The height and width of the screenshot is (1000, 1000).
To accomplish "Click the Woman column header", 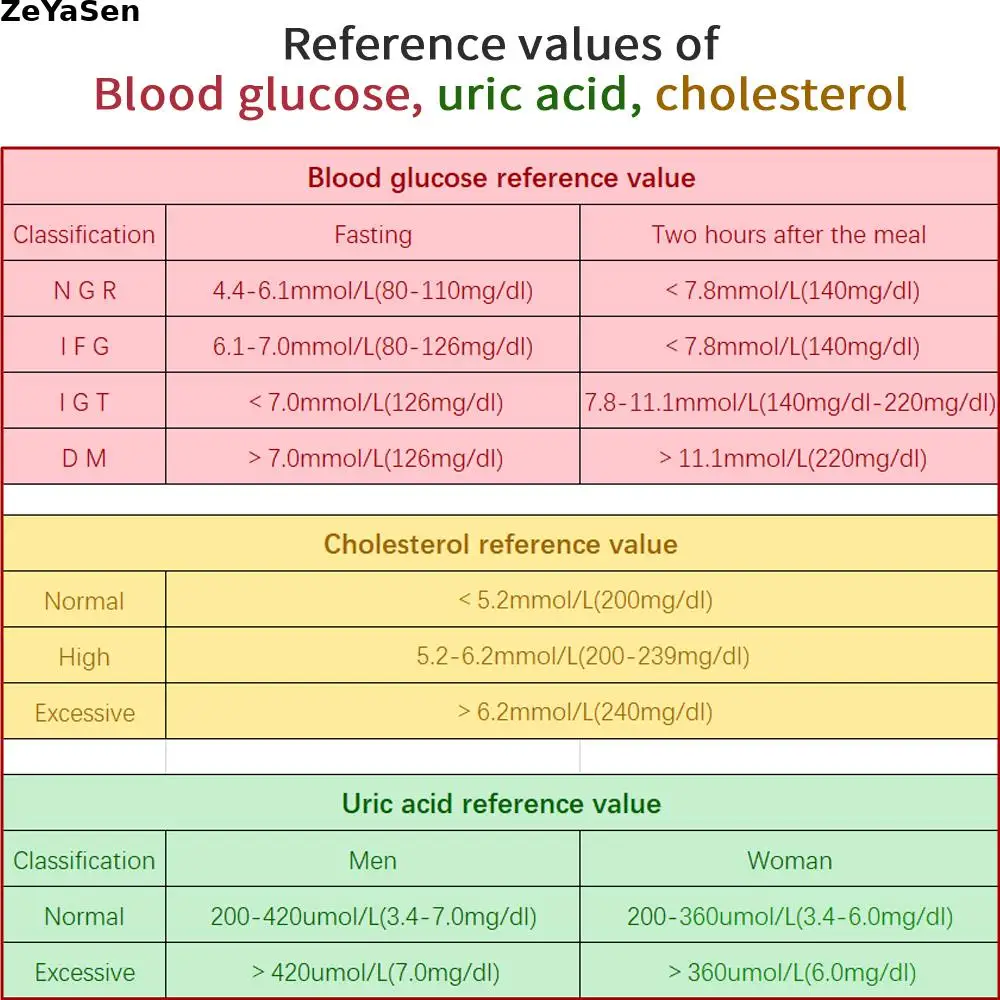I will point(789,861).
